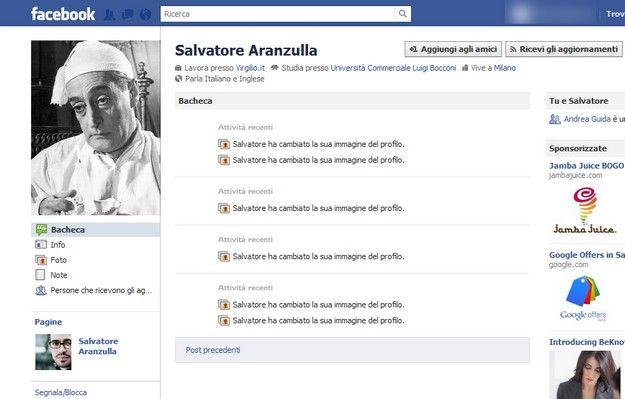Open Salvatore Aranzulla page thumbnail

[x=53, y=352]
